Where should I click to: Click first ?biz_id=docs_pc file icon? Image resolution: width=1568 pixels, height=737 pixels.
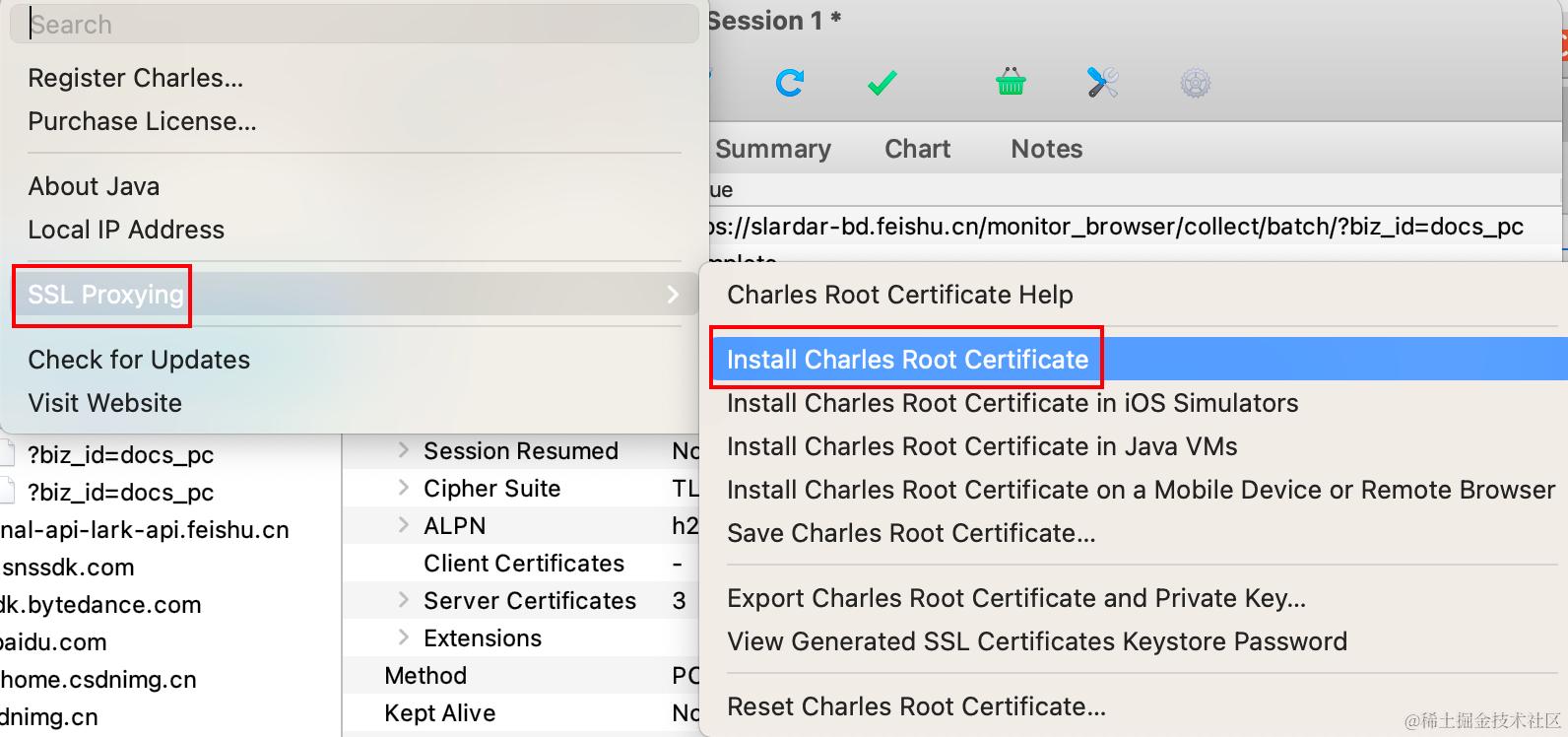click(x=8, y=454)
